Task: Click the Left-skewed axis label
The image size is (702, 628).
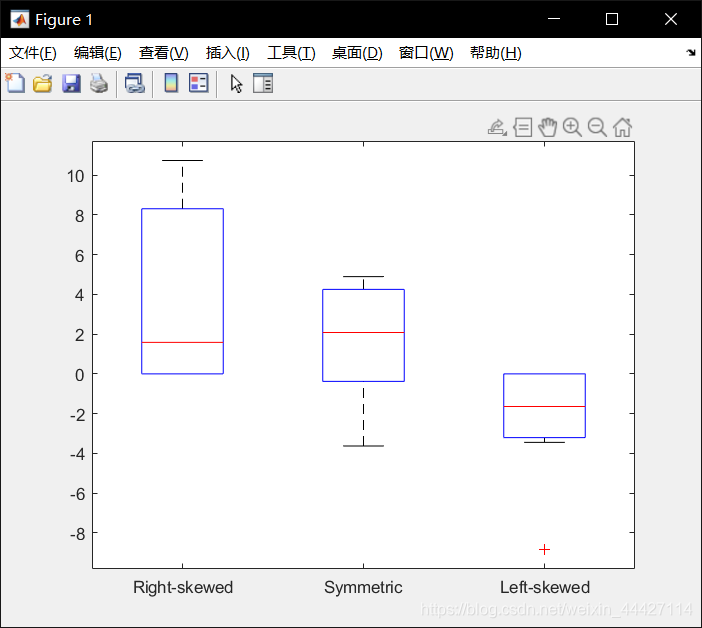Action: 545,587
